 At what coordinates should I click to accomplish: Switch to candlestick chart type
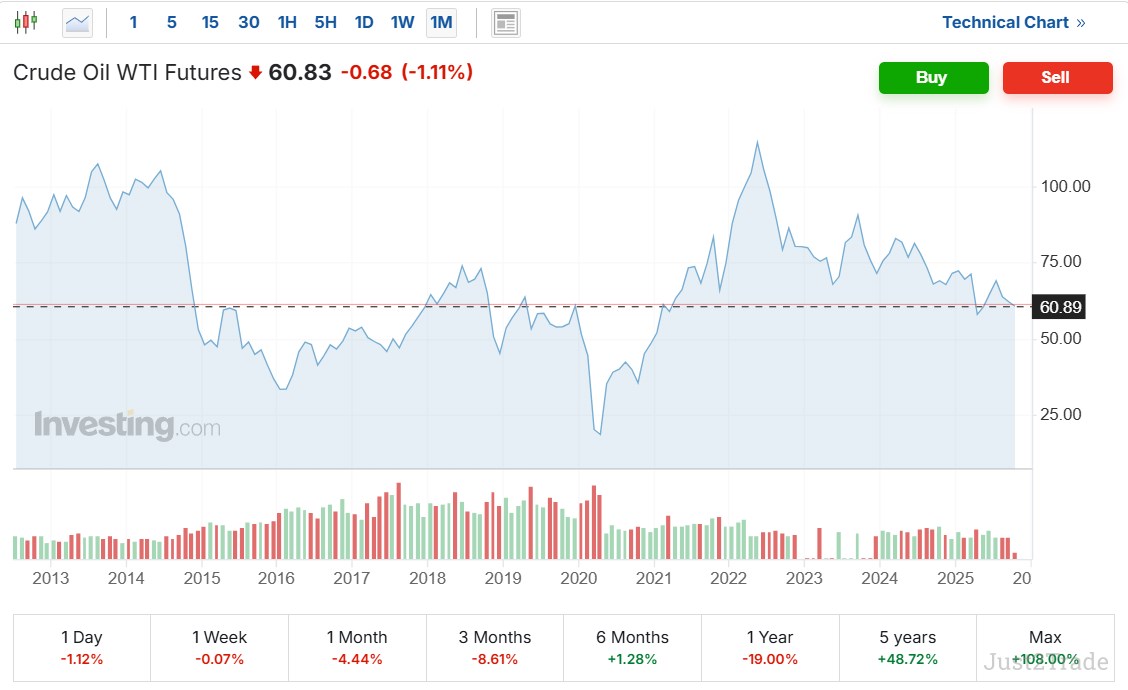coord(25,22)
